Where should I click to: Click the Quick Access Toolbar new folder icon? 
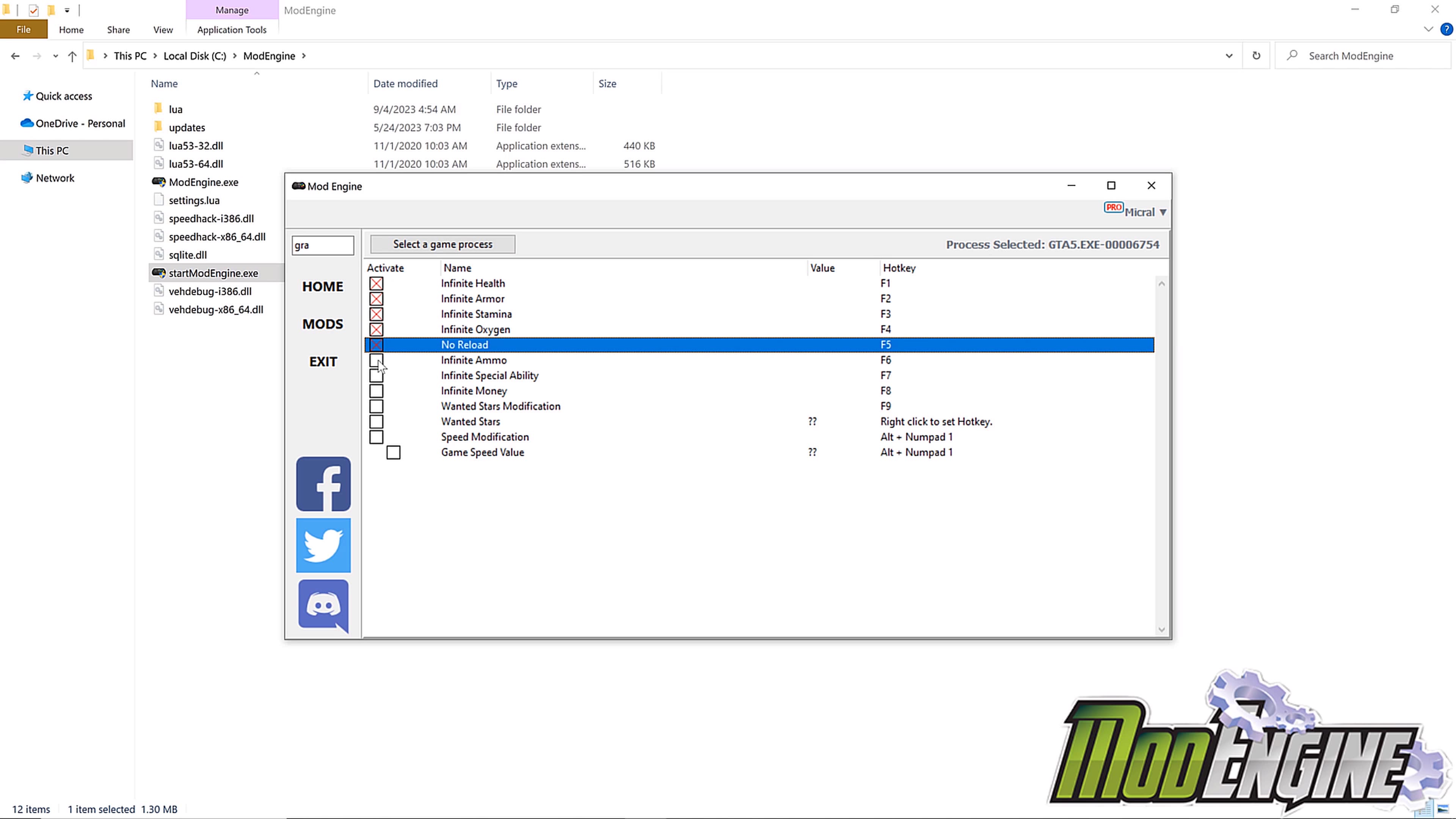[x=51, y=10]
